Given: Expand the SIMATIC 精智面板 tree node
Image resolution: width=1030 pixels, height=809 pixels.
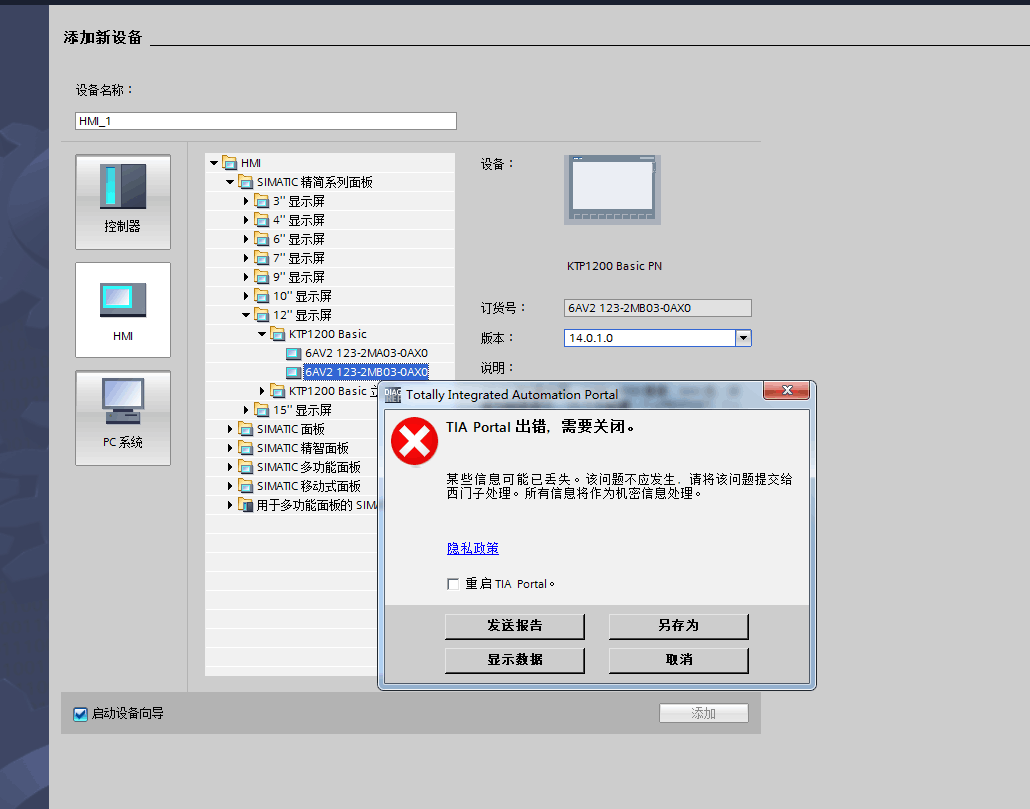Looking at the screenshot, I should [x=230, y=448].
